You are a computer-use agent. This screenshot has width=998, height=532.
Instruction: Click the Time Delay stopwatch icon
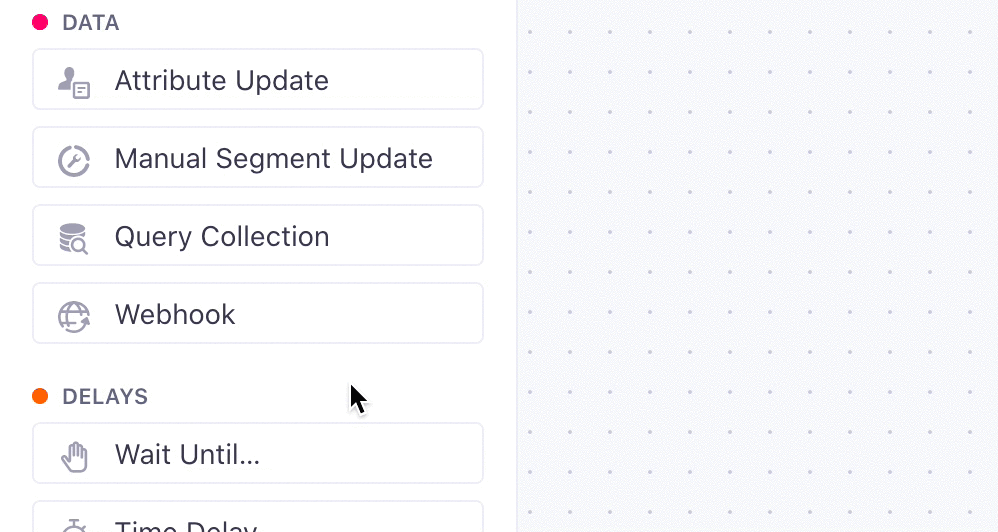[74, 525]
